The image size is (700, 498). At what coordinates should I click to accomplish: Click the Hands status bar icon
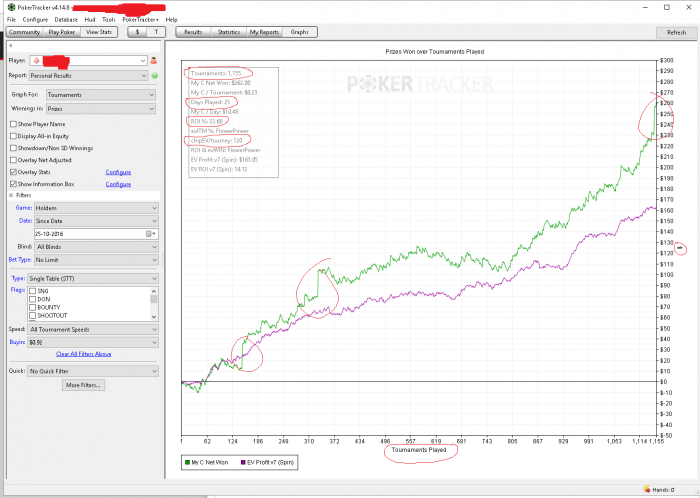(646, 490)
